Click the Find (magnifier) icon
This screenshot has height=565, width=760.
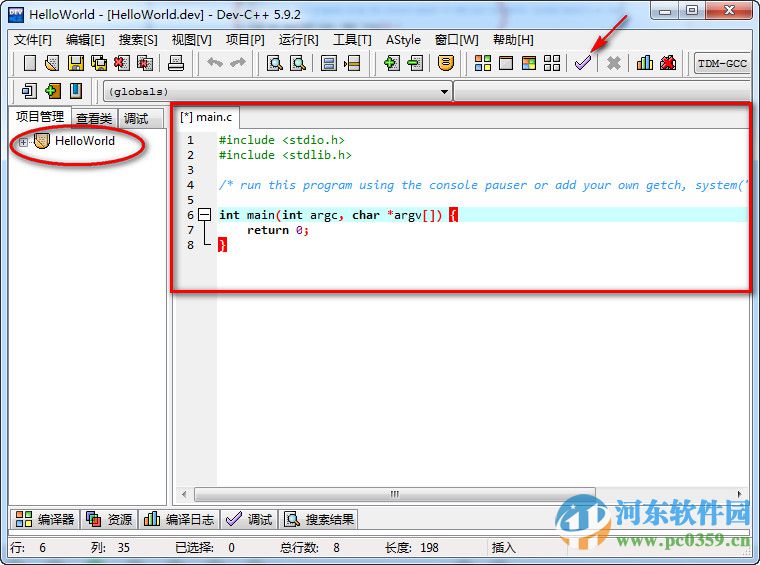point(274,63)
